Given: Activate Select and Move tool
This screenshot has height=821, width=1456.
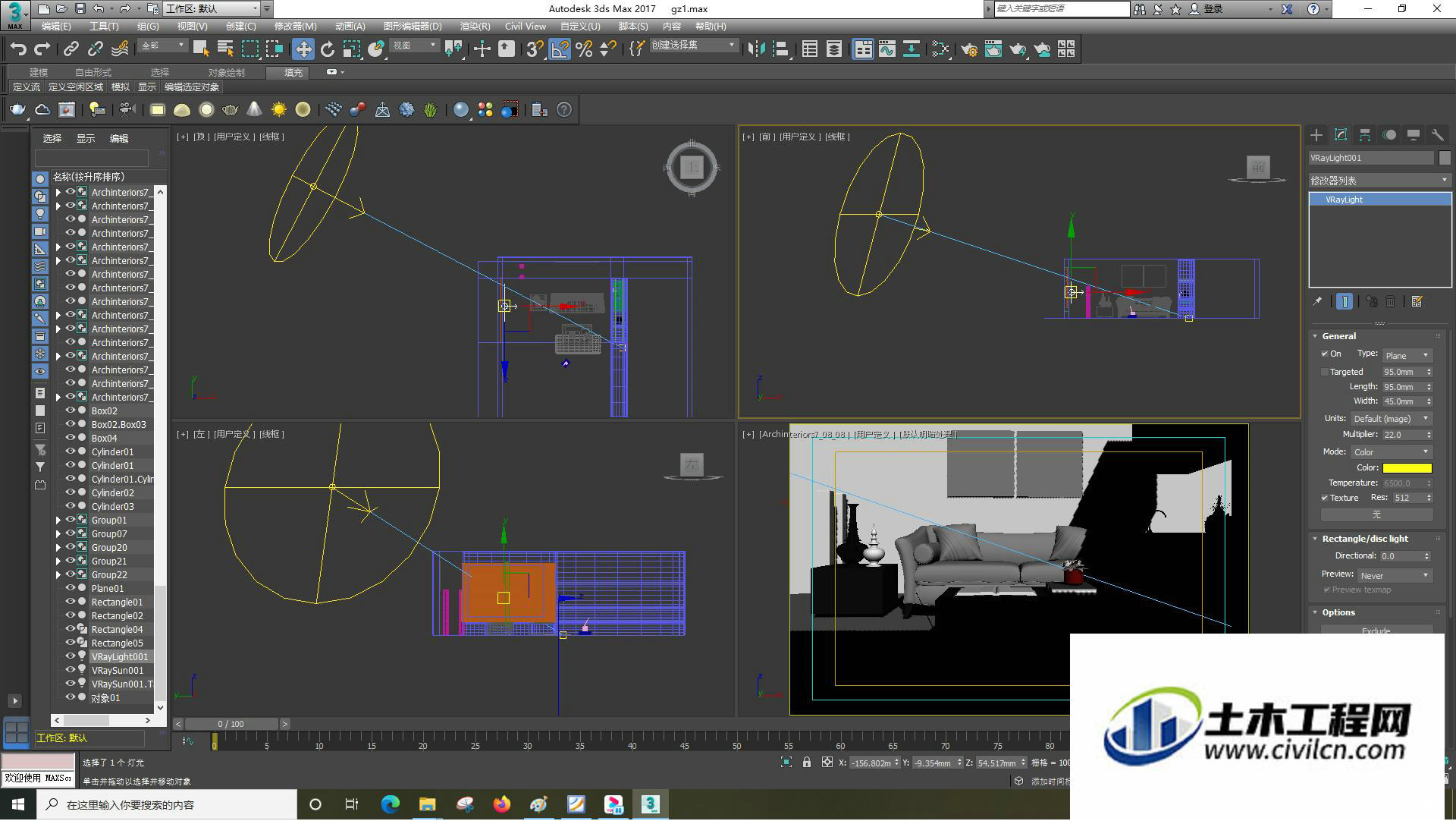Looking at the screenshot, I should click(x=303, y=49).
